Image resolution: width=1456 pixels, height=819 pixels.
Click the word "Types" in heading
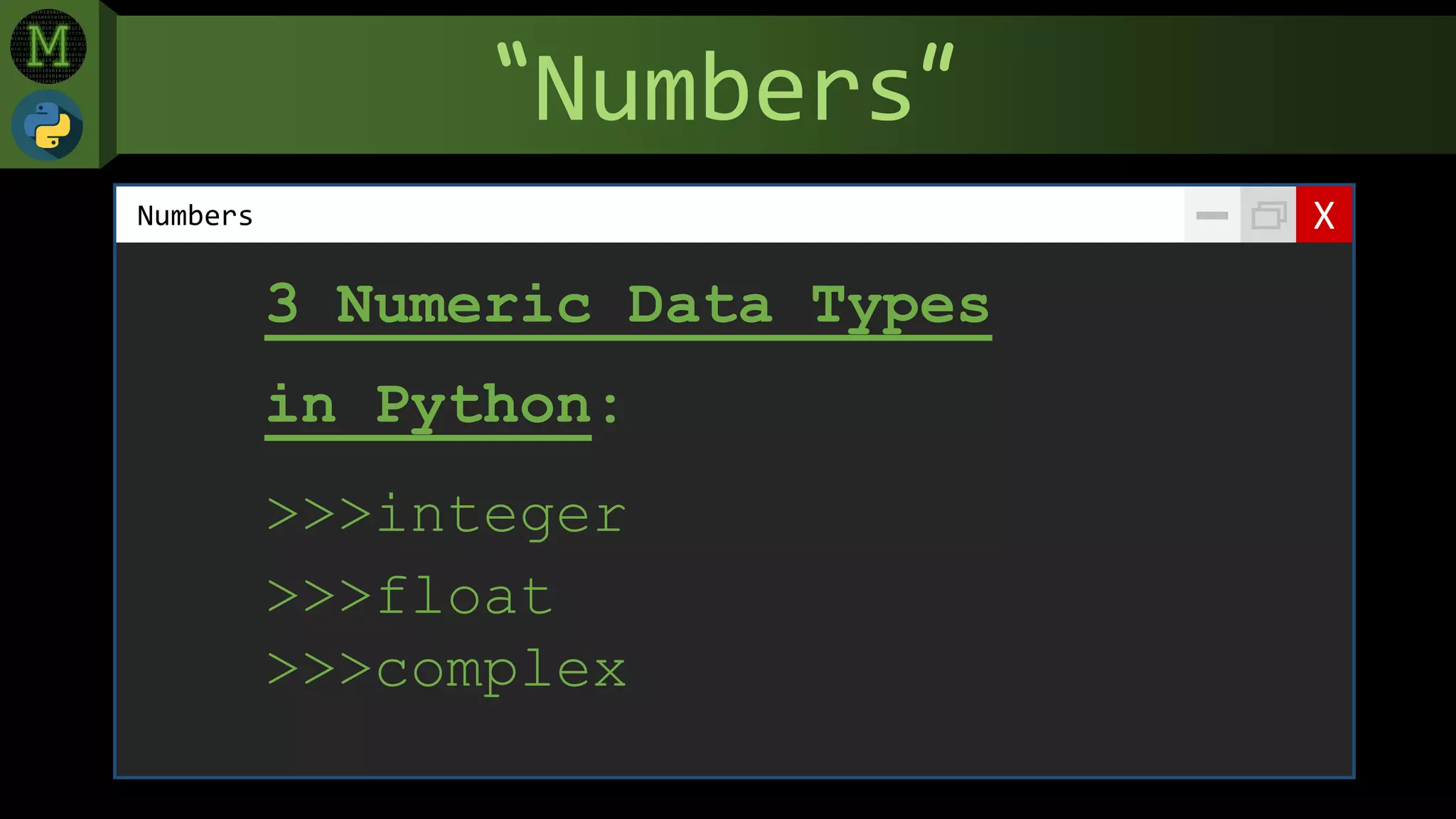[x=900, y=304]
